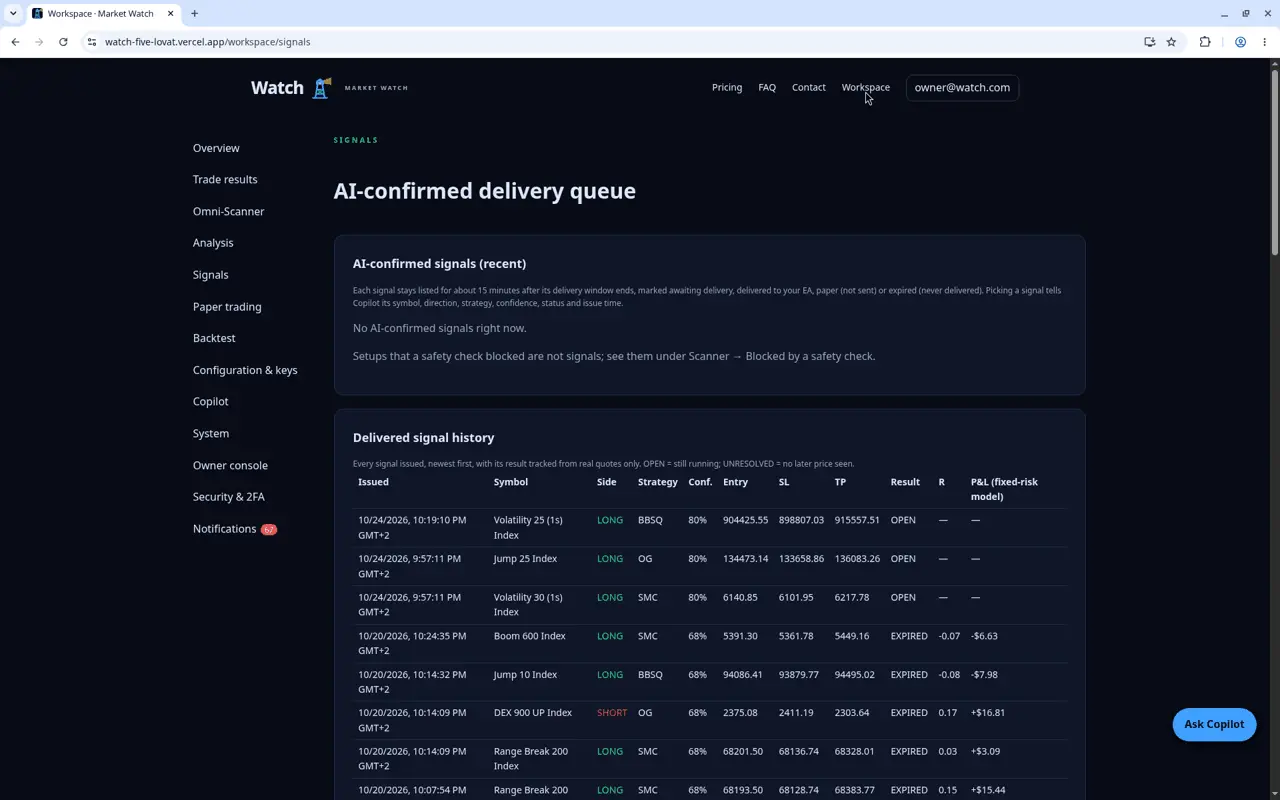Screen dimensions: 1280x800
Task: Open the FAQ page
Action: (x=767, y=88)
